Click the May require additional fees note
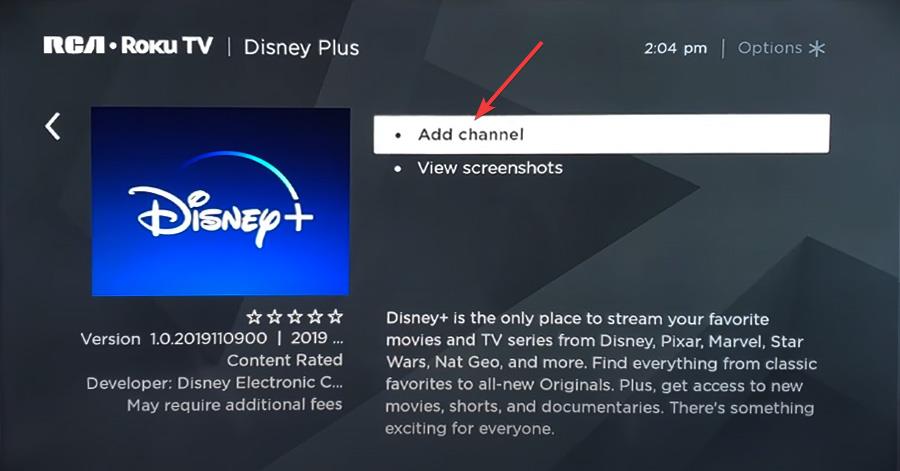Image resolution: width=900 pixels, height=471 pixels. (234, 405)
